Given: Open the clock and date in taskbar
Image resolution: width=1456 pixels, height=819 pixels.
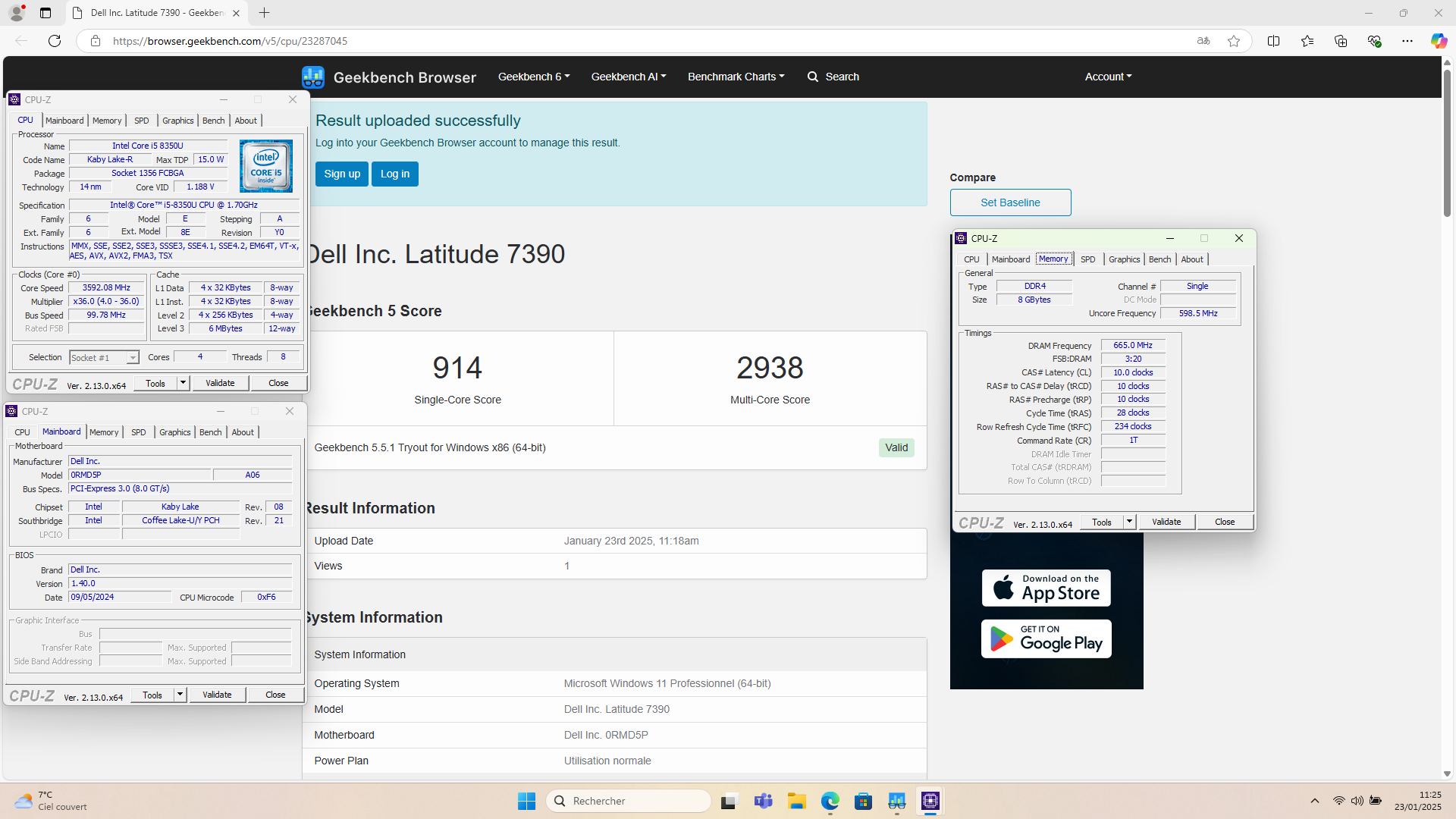Looking at the screenshot, I should pos(1417,801).
